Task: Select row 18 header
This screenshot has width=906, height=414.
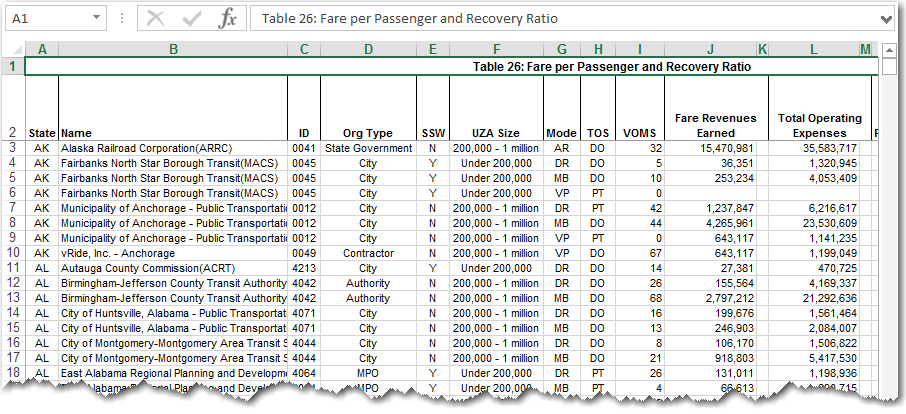Action: [13, 373]
